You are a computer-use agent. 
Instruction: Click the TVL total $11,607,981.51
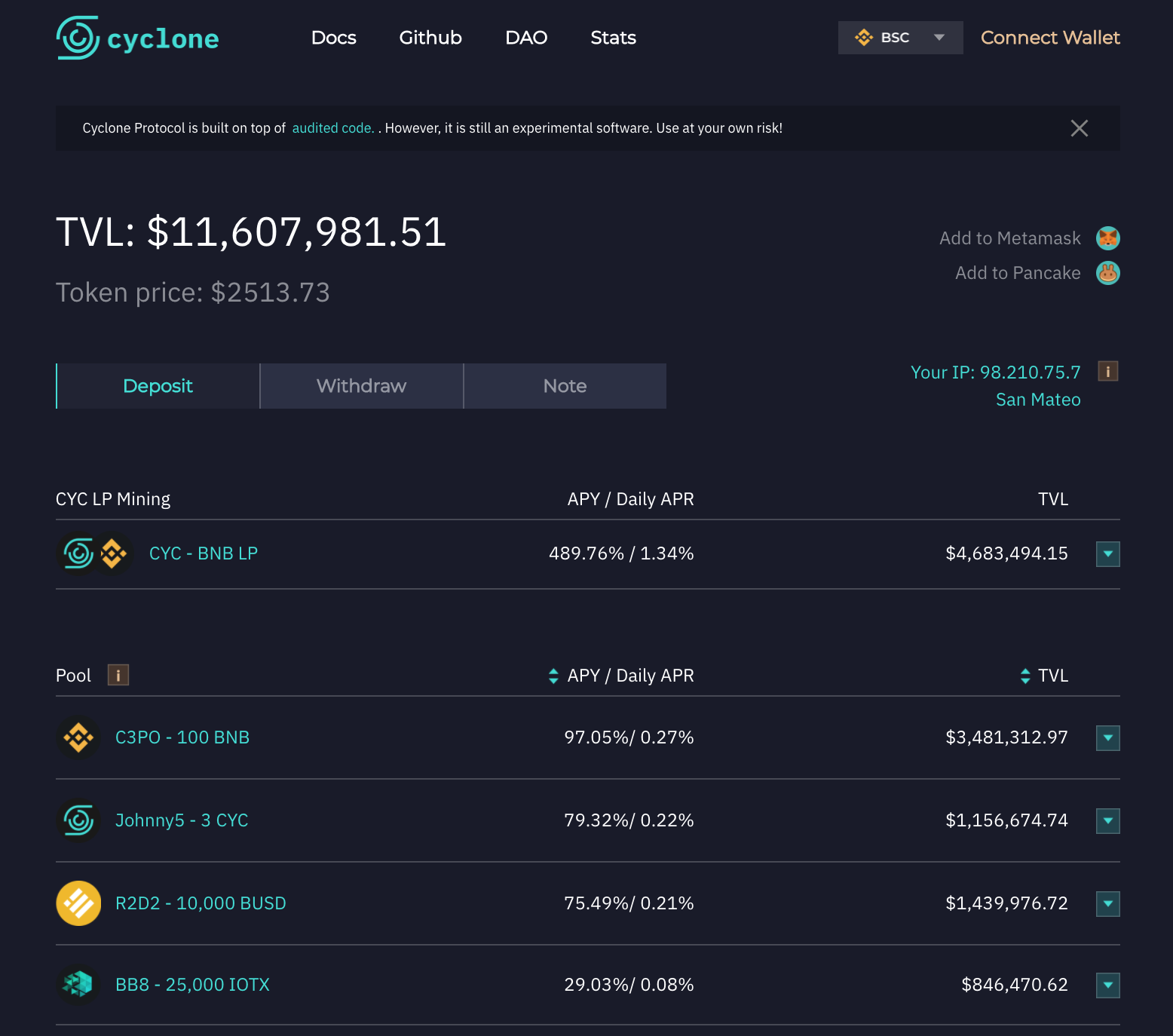pos(251,232)
